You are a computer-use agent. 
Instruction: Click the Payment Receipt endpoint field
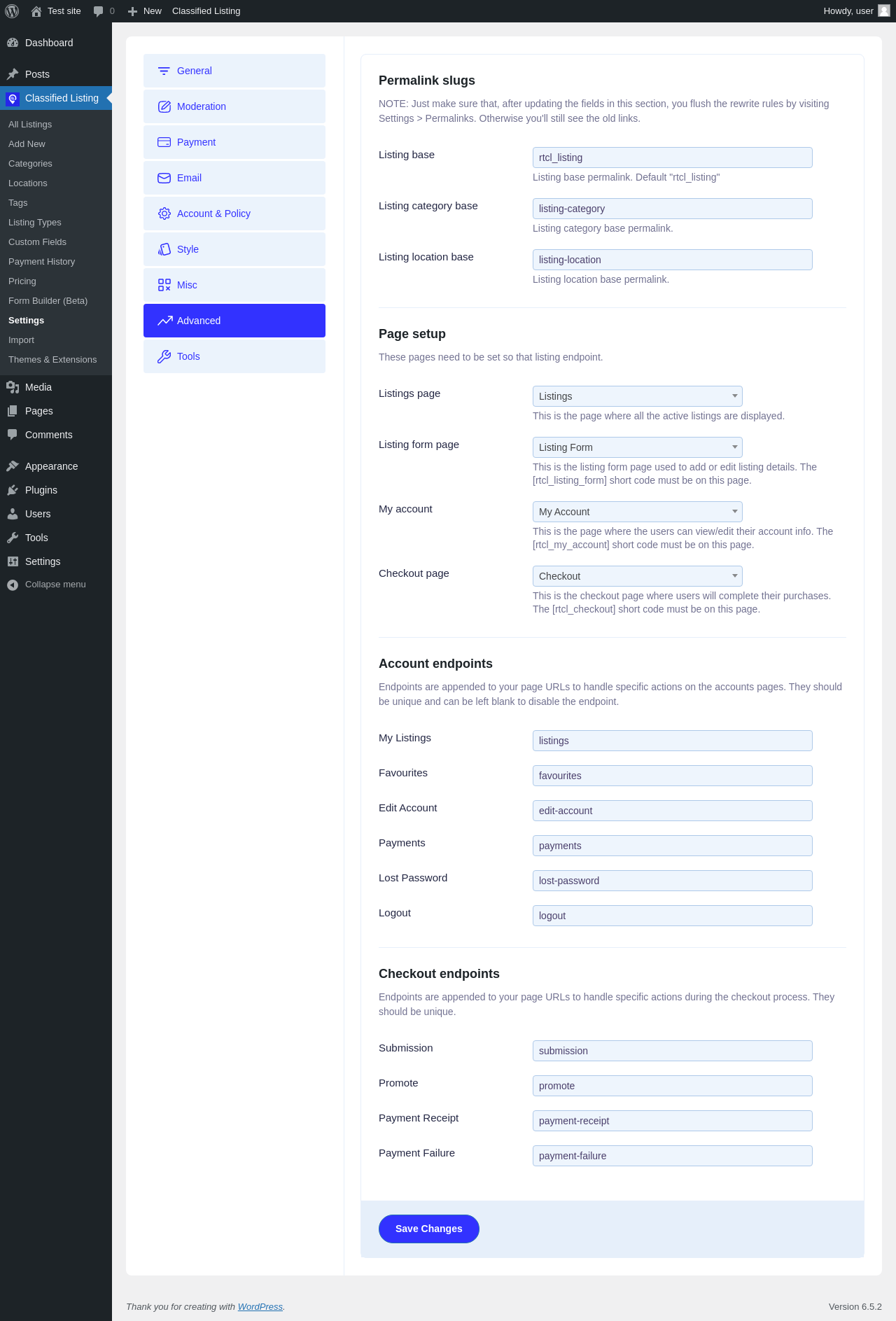pos(673,1121)
